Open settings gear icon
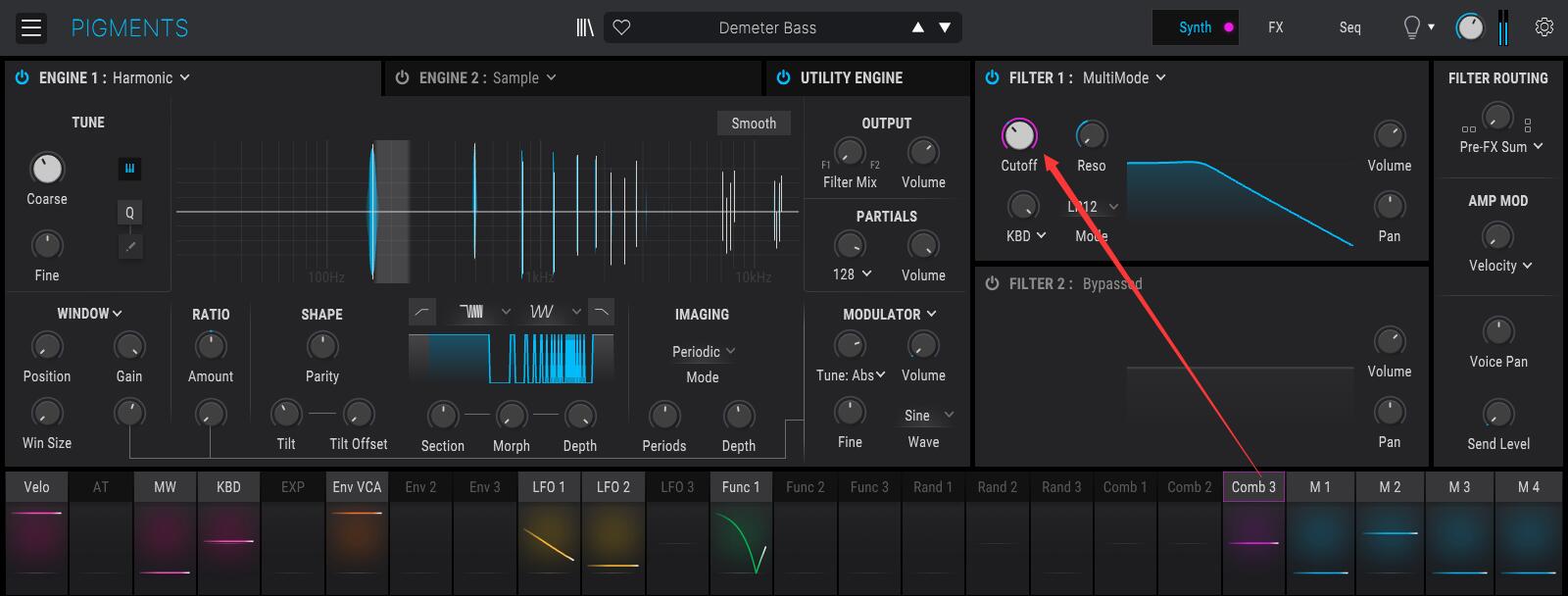This screenshot has height=596, width=1568. tap(1544, 27)
